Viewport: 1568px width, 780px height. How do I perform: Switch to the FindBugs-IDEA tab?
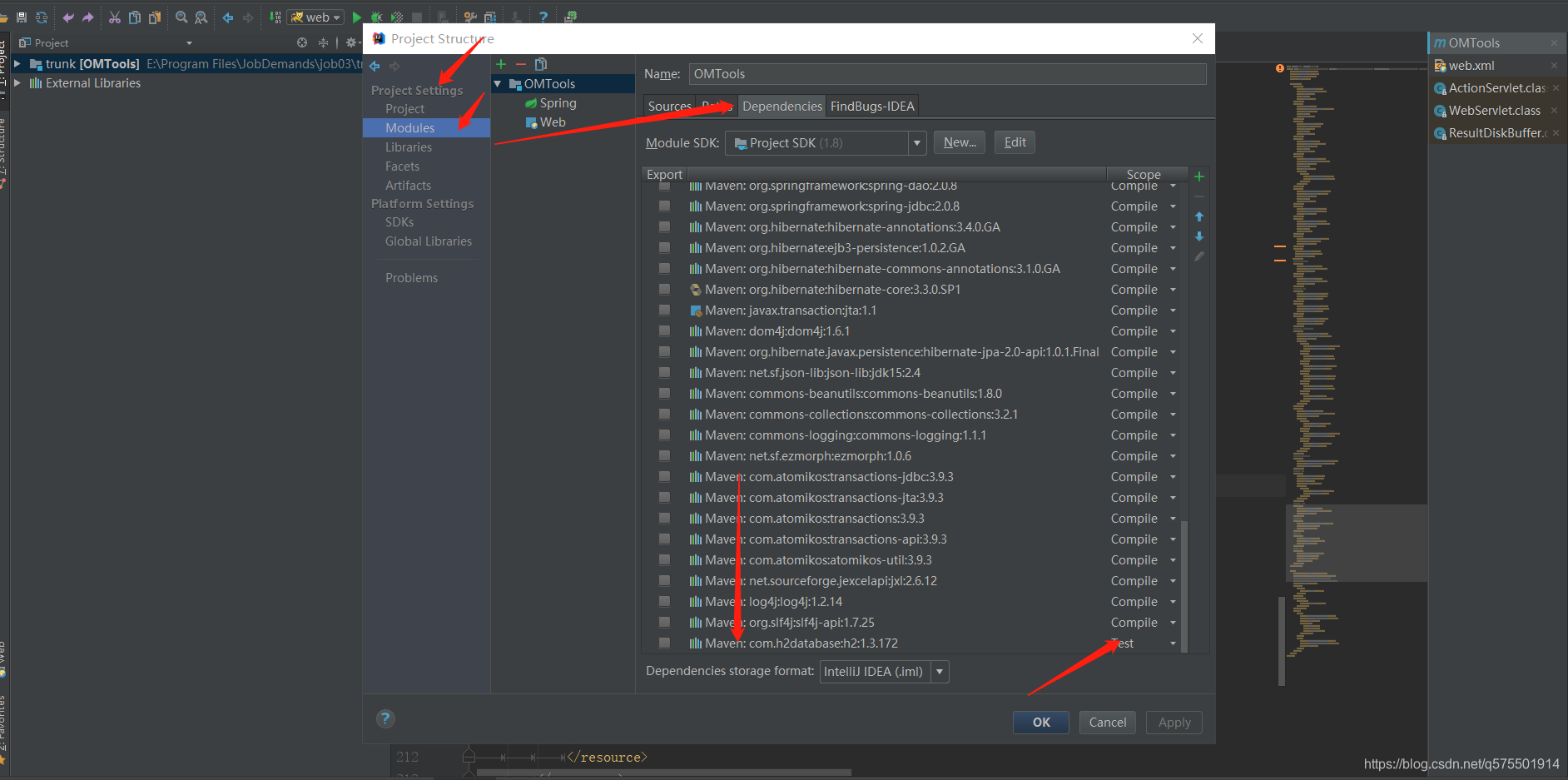coord(872,106)
